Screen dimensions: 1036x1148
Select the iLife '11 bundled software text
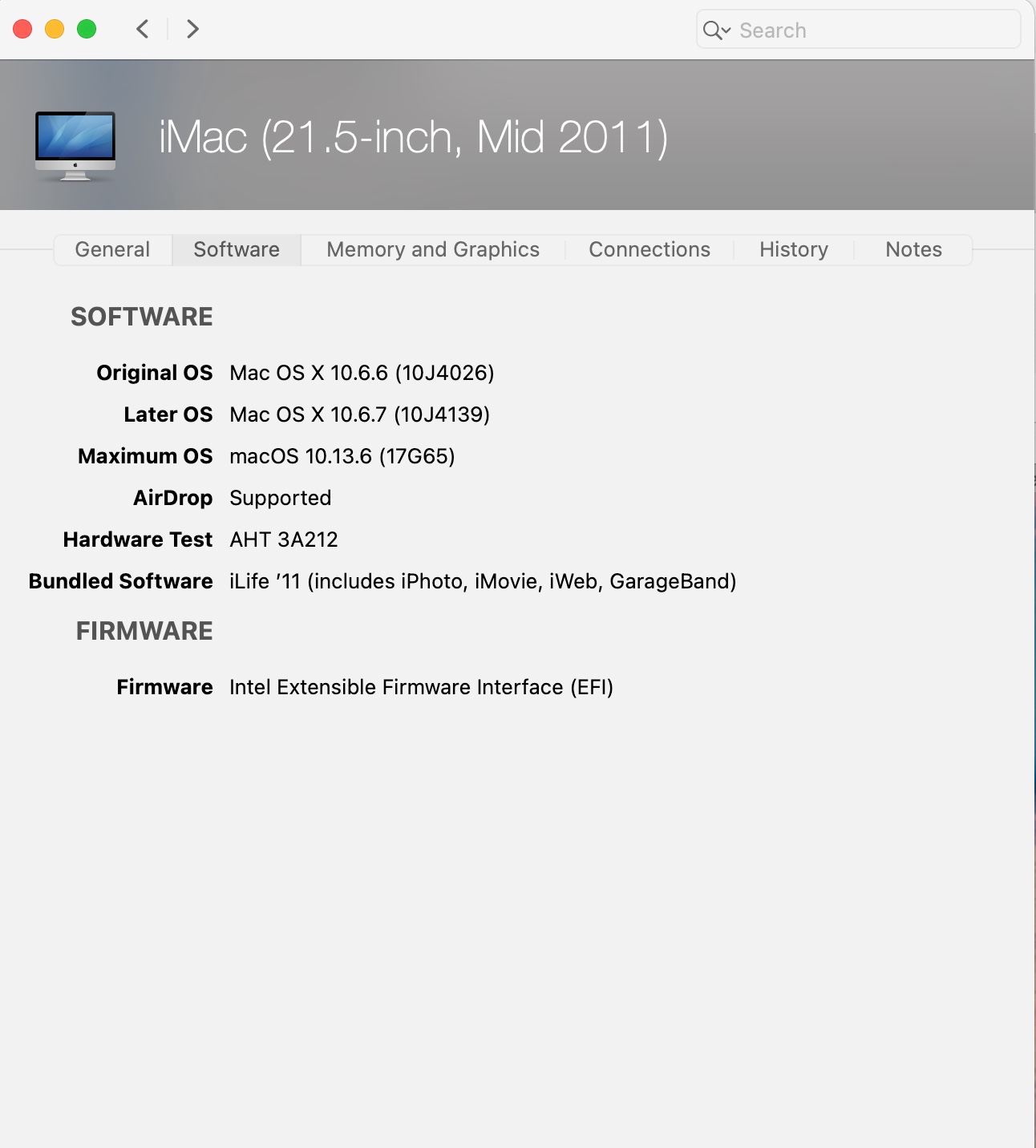coord(483,581)
